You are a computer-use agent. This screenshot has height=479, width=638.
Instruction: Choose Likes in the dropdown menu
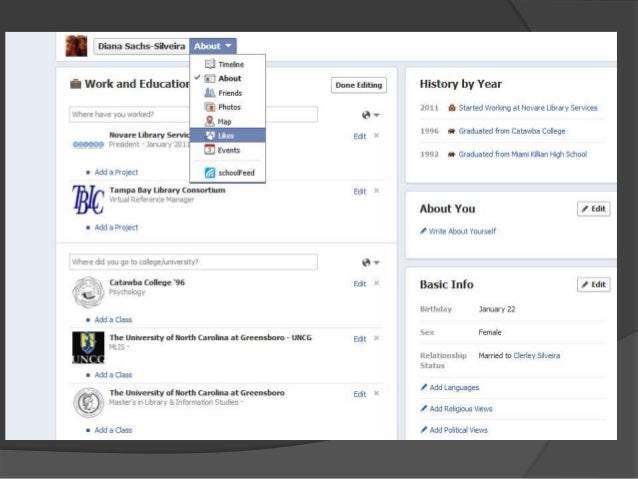227,136
